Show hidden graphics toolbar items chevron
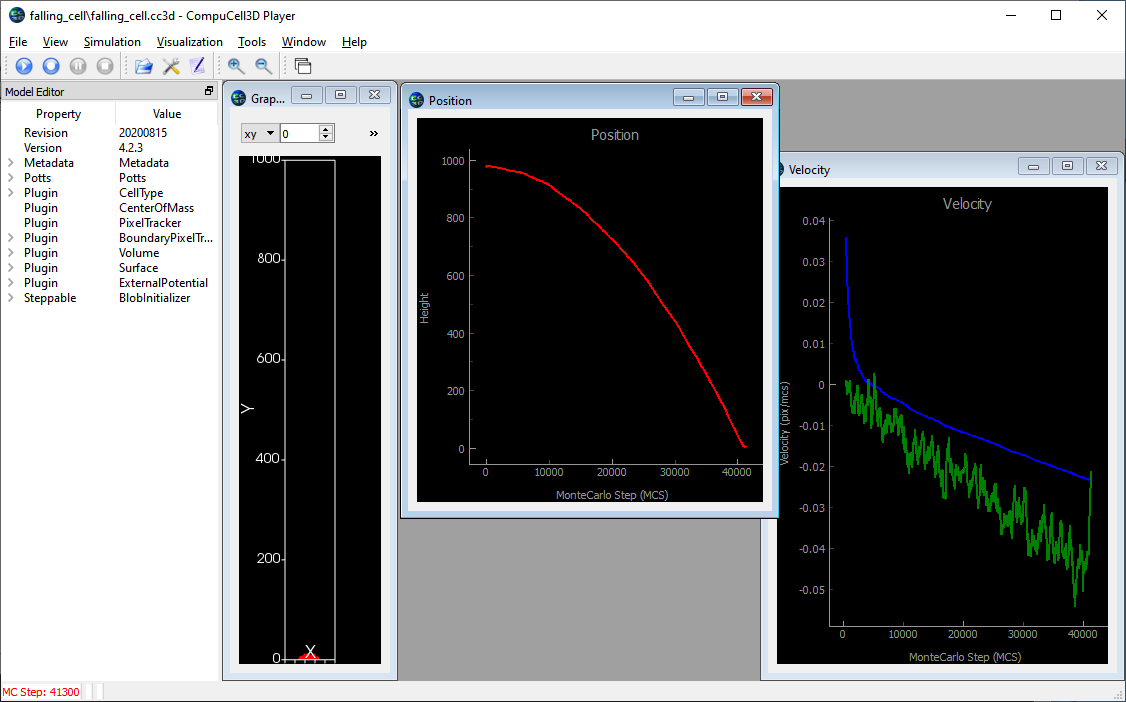 374,133
